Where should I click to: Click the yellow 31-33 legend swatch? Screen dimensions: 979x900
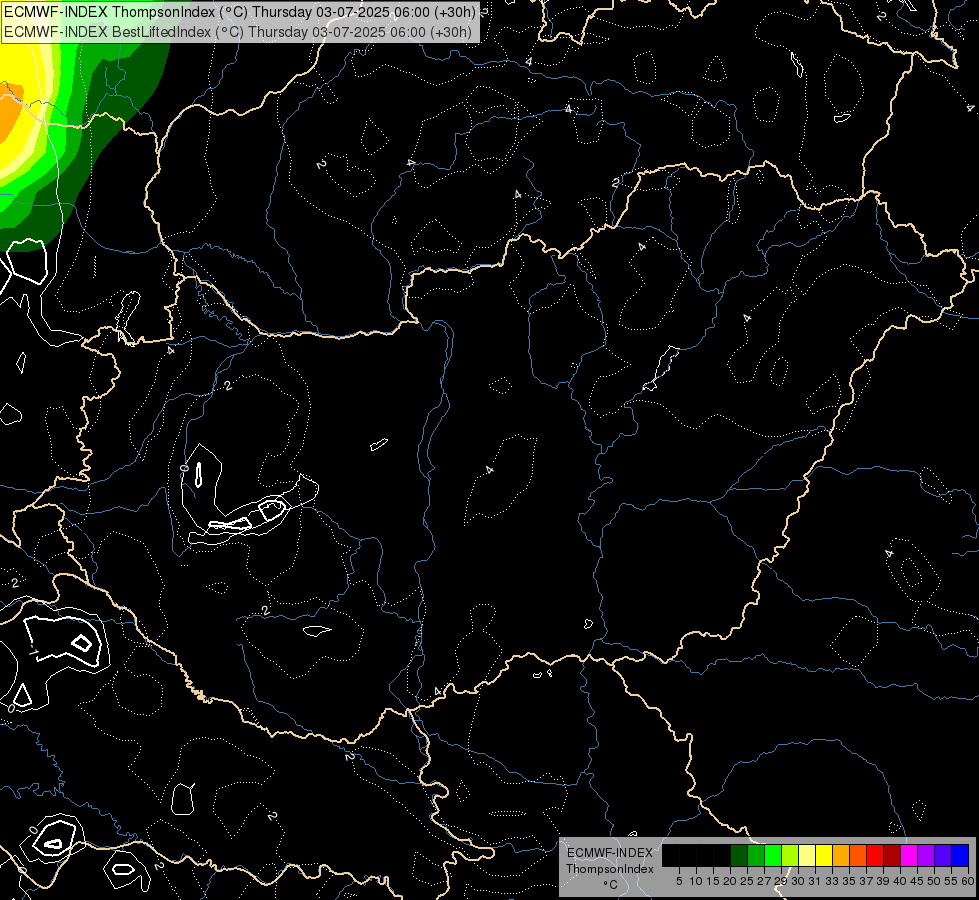pyautogui.click(x=824, y=855)
